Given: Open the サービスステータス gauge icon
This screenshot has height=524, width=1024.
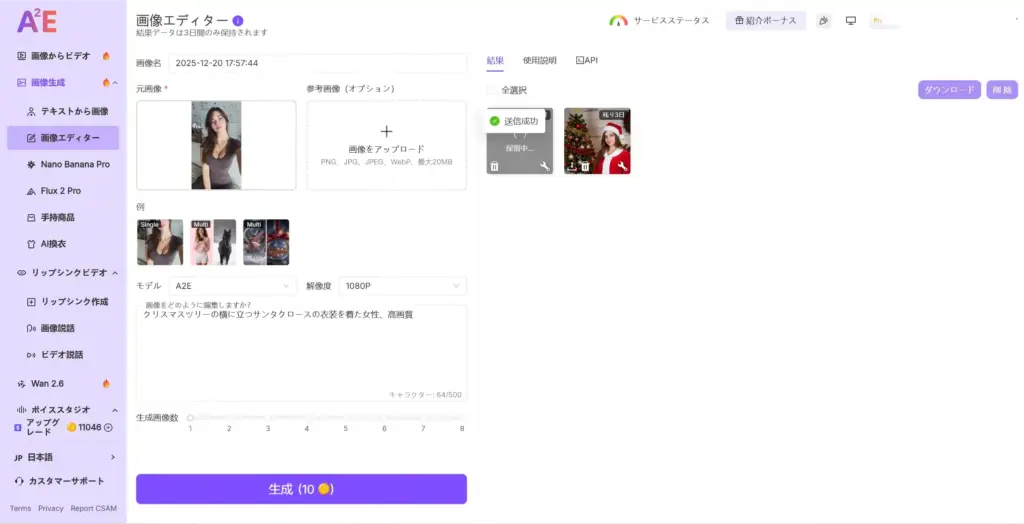Looking at the screenshot, I should 618,21.
